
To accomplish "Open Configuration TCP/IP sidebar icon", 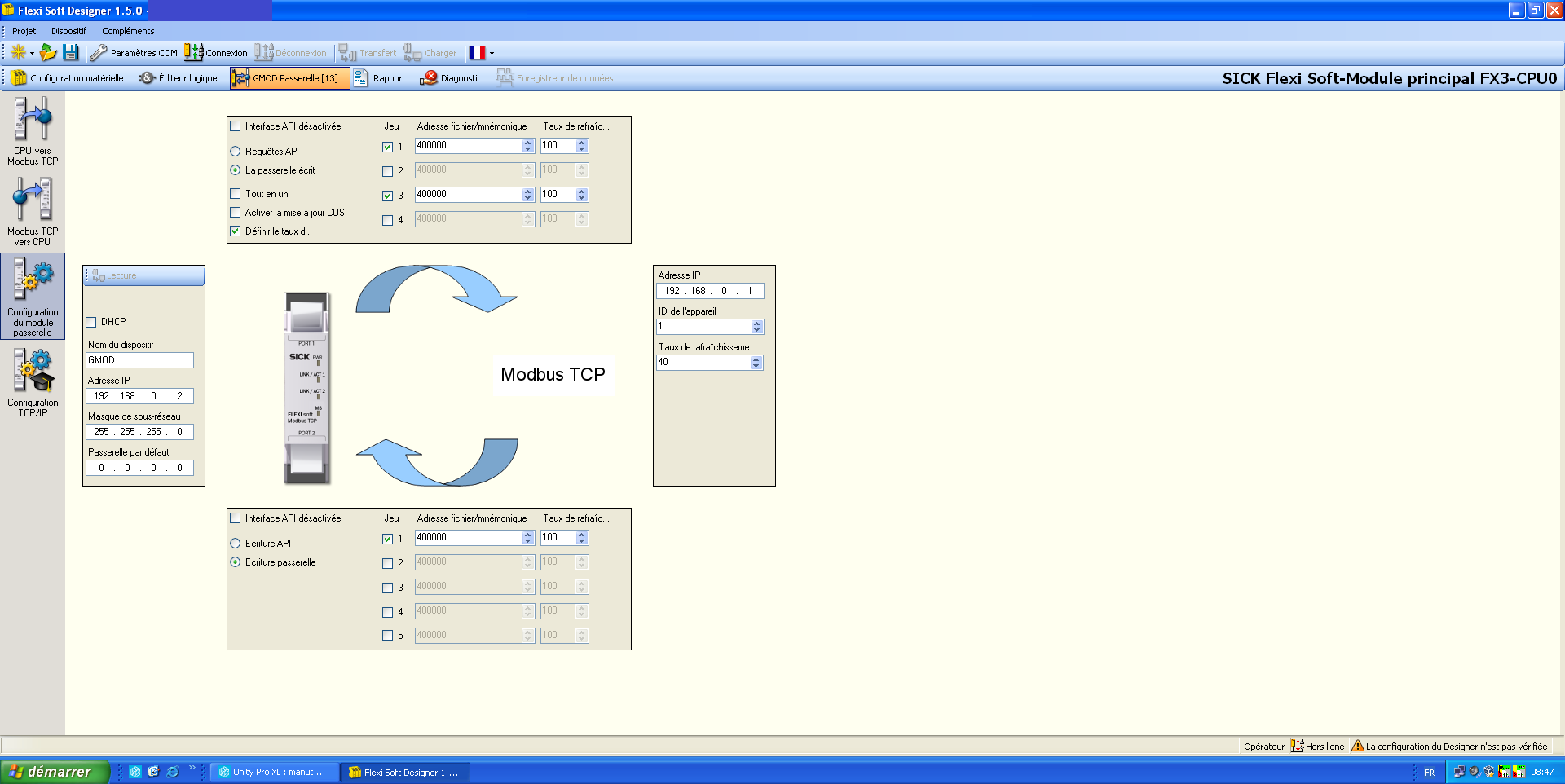I will tap(33, 382).
